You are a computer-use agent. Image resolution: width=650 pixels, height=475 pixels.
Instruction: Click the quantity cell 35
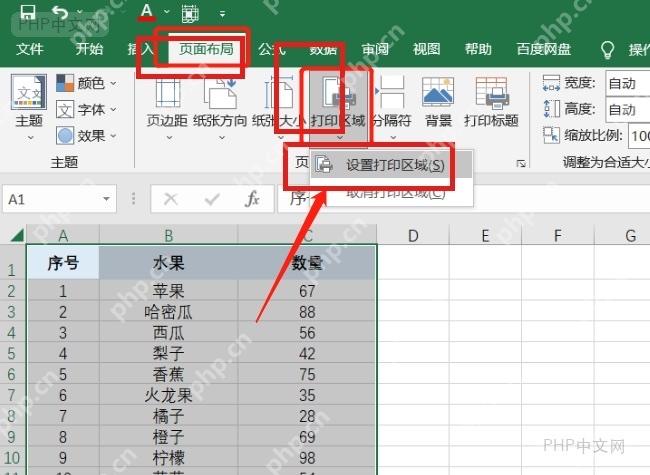pos(307,395)
